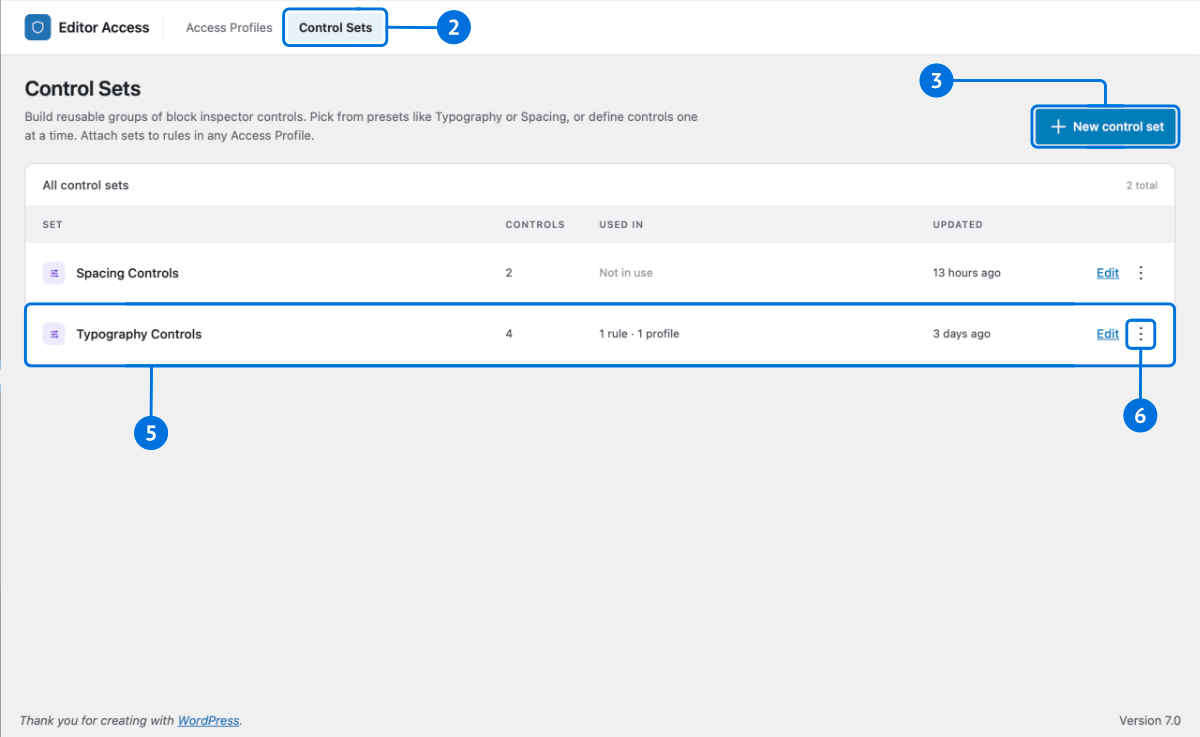Click the Spacing Controls set name
The height and width of the screenshot is (737, 1200).
click(x=127, y=273)
